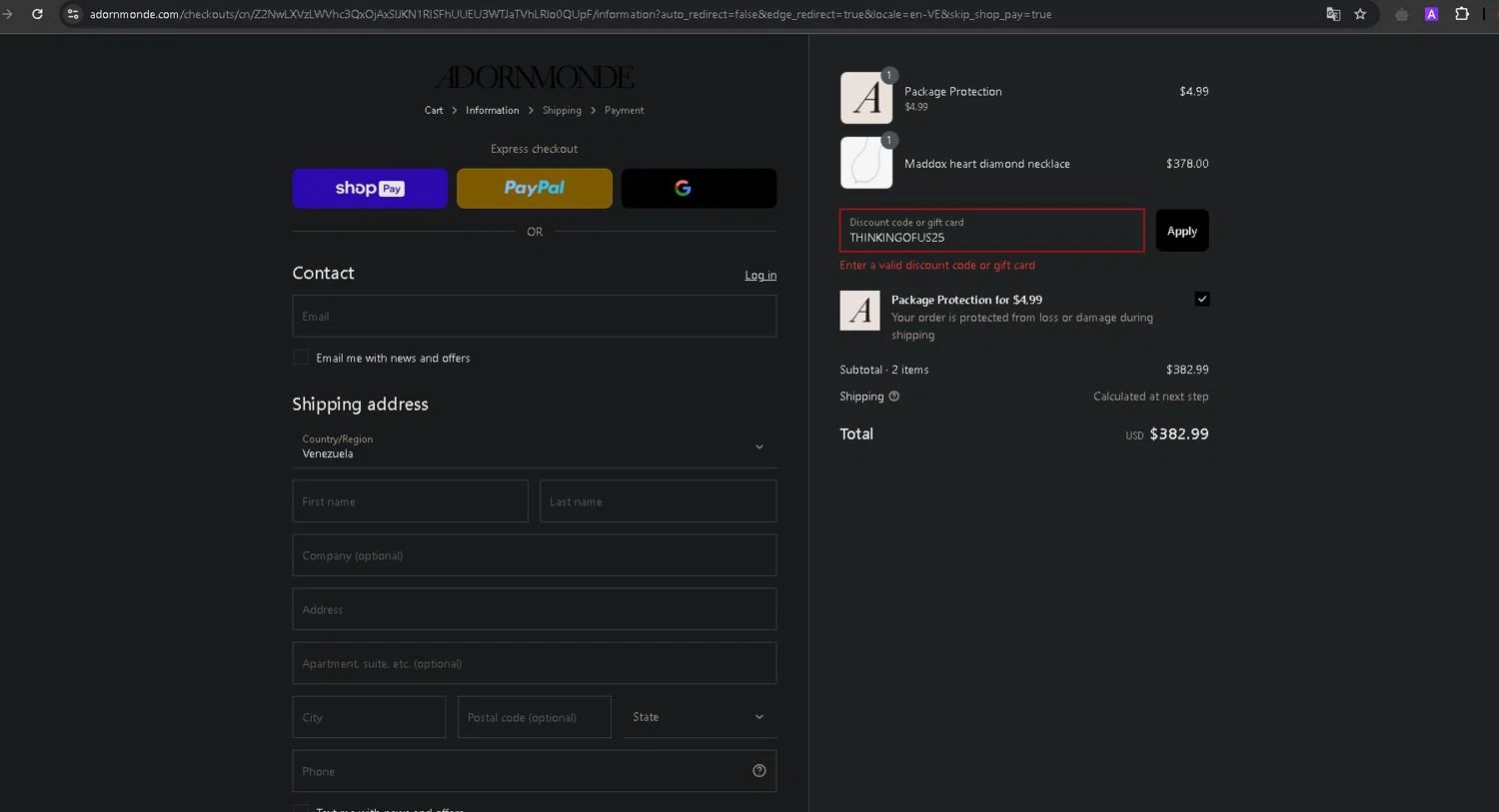Select Payment step in the breadcrumb
This screenshot has width=1499, height=812.
coord(625,111)
